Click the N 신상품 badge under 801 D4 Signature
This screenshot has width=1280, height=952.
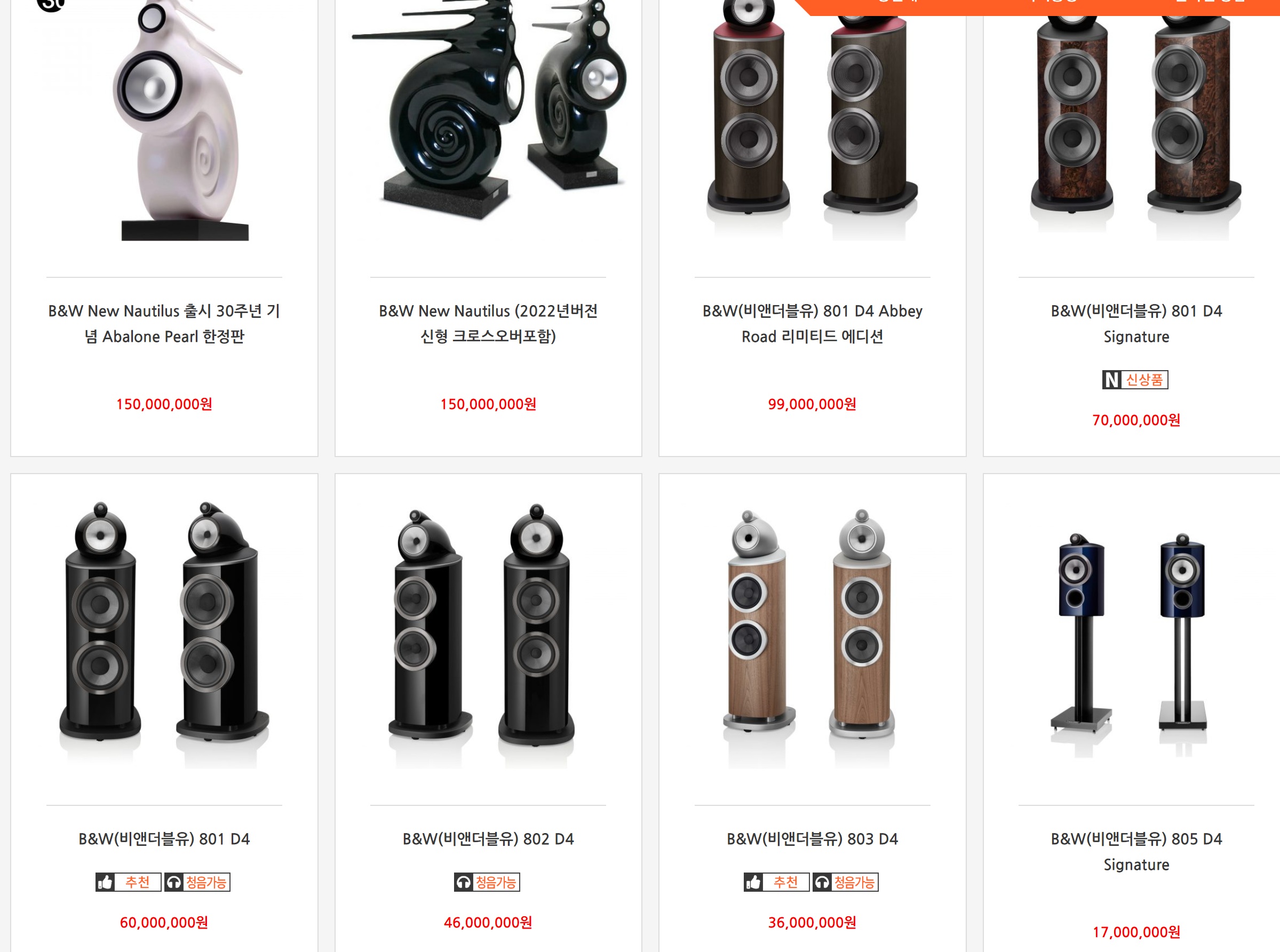click(x=1135, y=379)
